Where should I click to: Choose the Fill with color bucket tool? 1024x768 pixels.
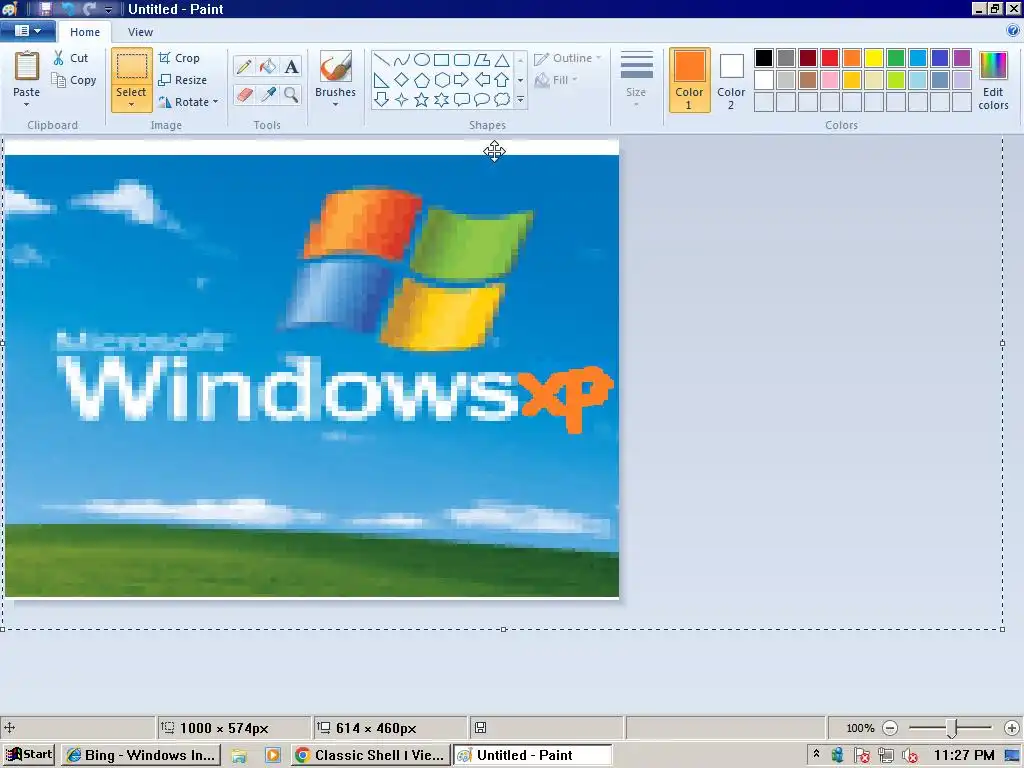tap(268, 66)
